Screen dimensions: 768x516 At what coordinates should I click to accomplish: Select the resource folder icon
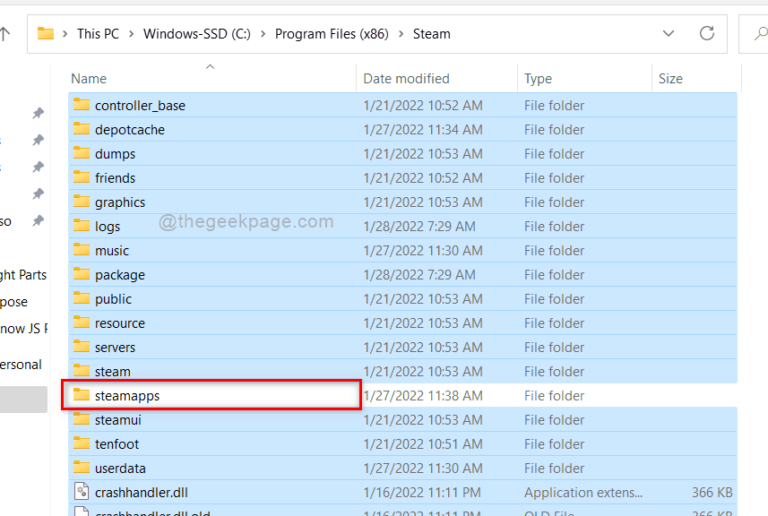(81, 322)
